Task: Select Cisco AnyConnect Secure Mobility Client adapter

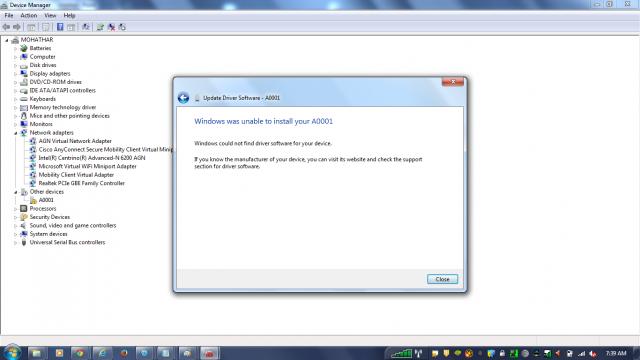Action: (x=106, y=150)
